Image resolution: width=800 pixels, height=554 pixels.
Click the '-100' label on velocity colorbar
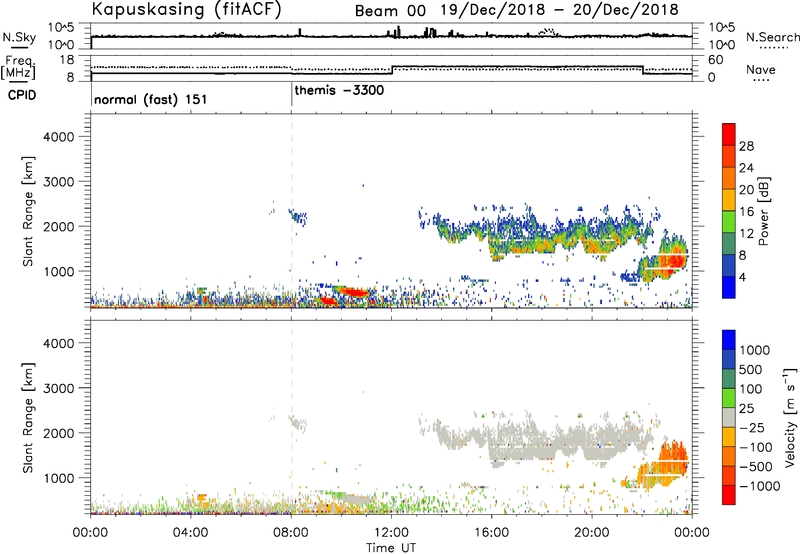coord(756,447)
